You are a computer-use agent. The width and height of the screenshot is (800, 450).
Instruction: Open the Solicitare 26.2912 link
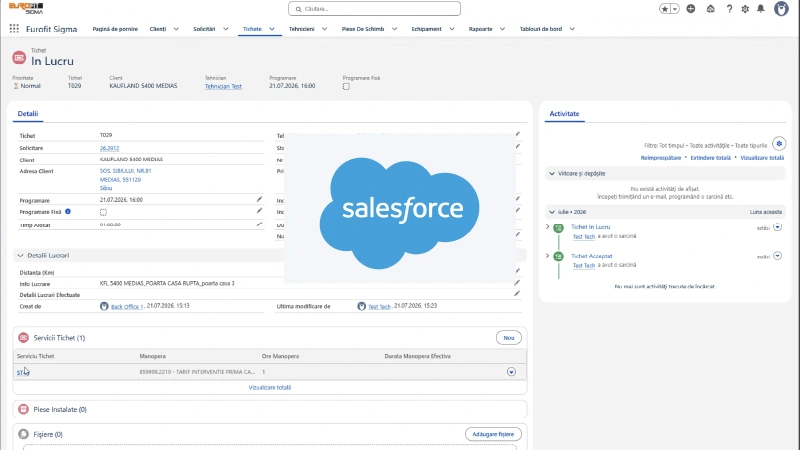pyautogui.click(x=109, y=148)
